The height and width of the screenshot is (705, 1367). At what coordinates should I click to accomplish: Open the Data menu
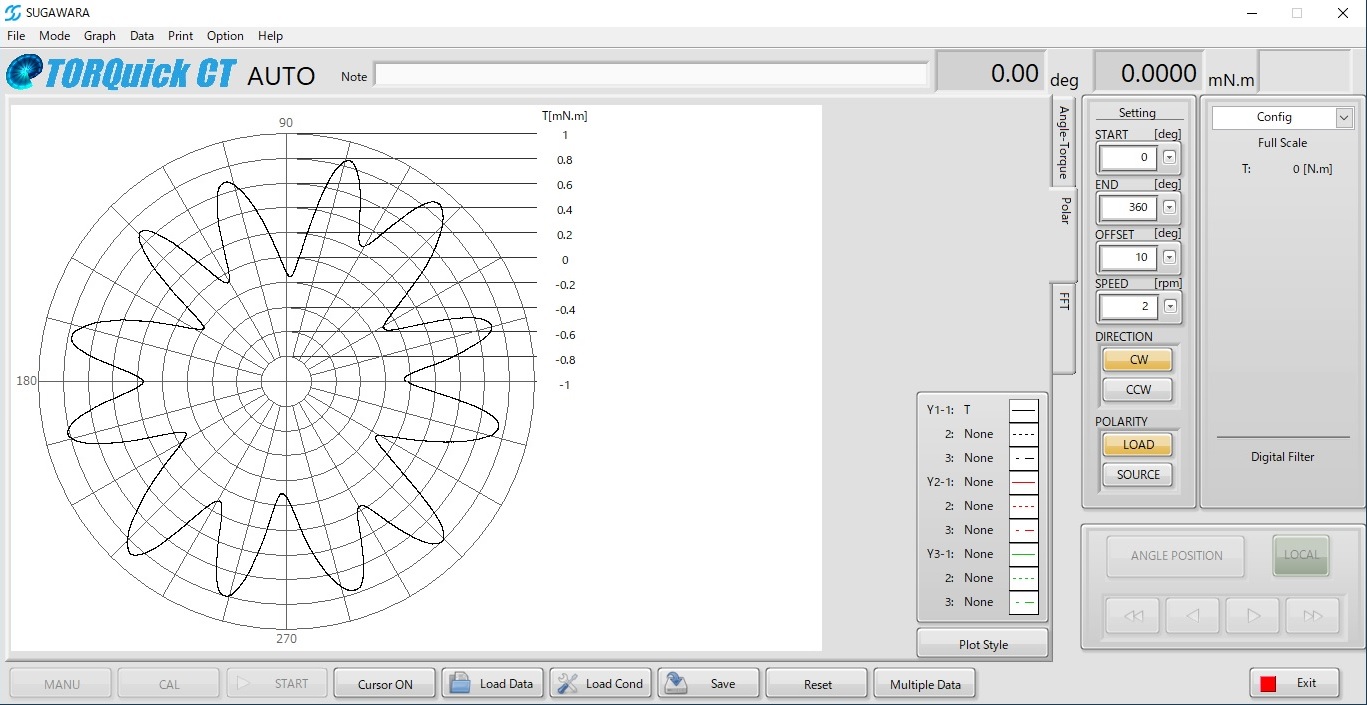coord(142,35)
